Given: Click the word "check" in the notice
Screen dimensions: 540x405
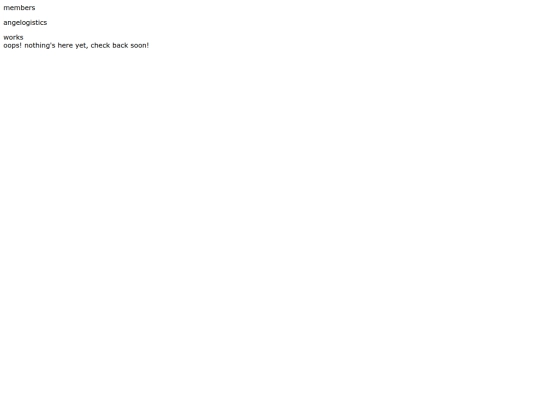Looking at the screenshot, I should tap(100, 45).
